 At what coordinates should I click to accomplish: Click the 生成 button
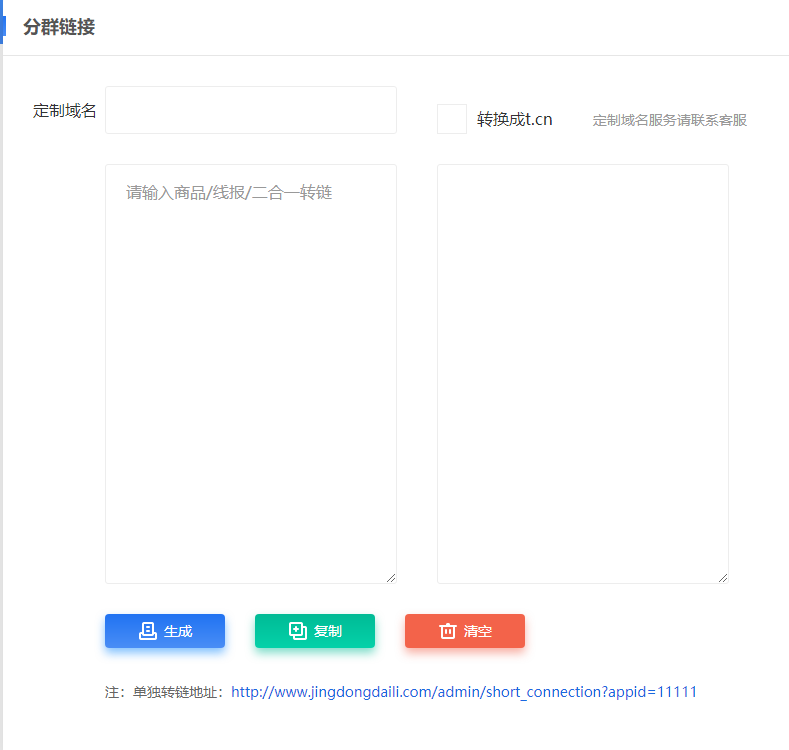(x=165, y=631)
